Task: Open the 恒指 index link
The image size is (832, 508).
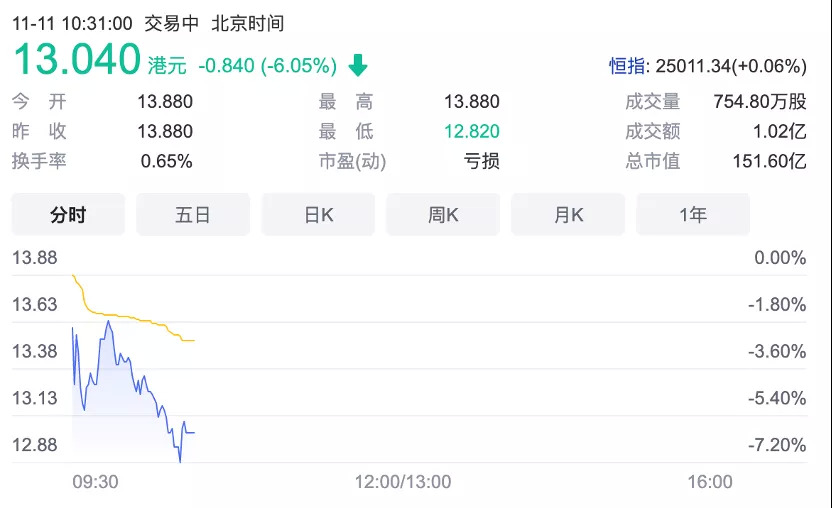Action: click(629, 67)
